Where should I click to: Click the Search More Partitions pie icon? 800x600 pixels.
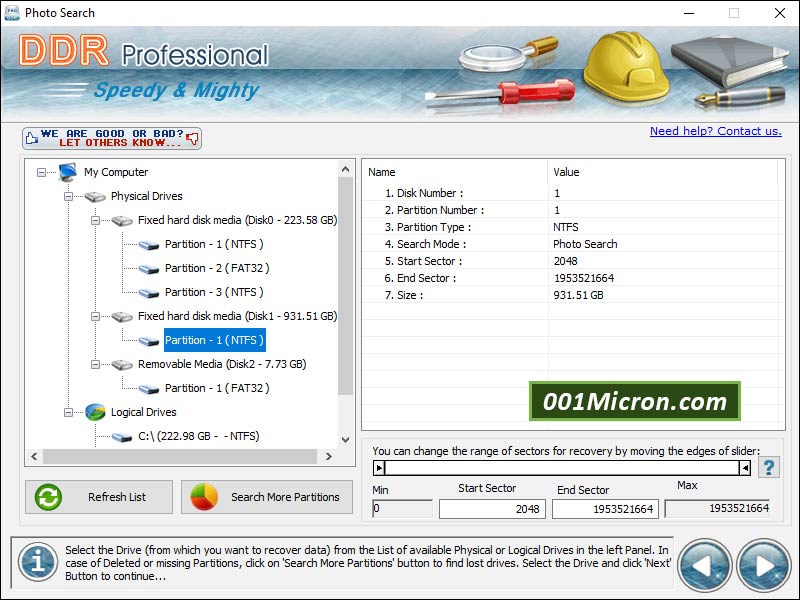[x=207, y=497]
